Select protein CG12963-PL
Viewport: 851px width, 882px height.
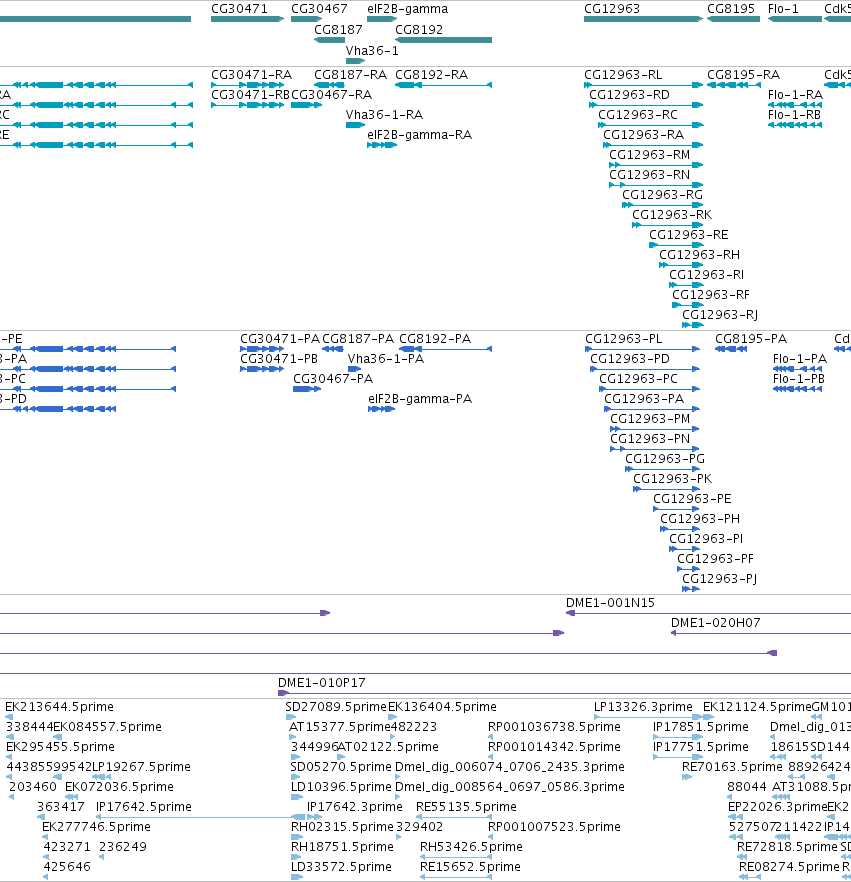pyautogui.click(x=624, y=339)
